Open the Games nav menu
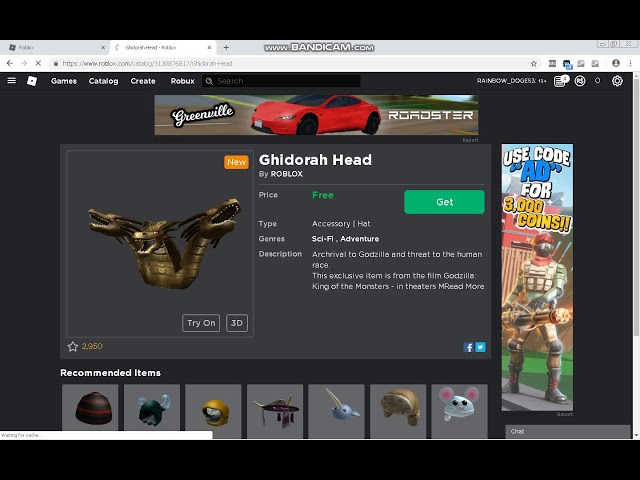Image resolution: width=640 pixels, height=480 pixels. pyautogui.click(x=64, y=81)
